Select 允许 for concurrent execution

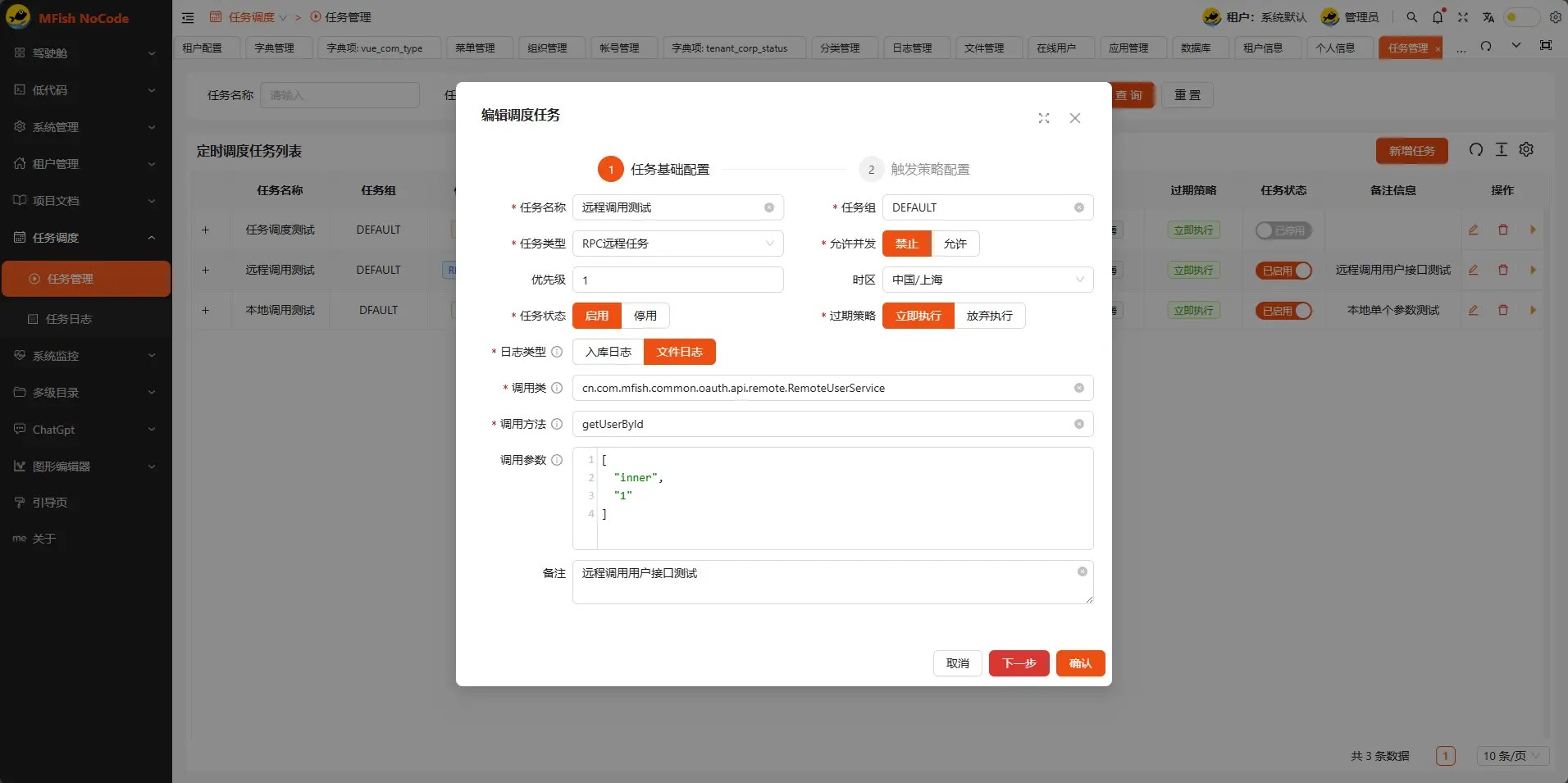point(955,244)
